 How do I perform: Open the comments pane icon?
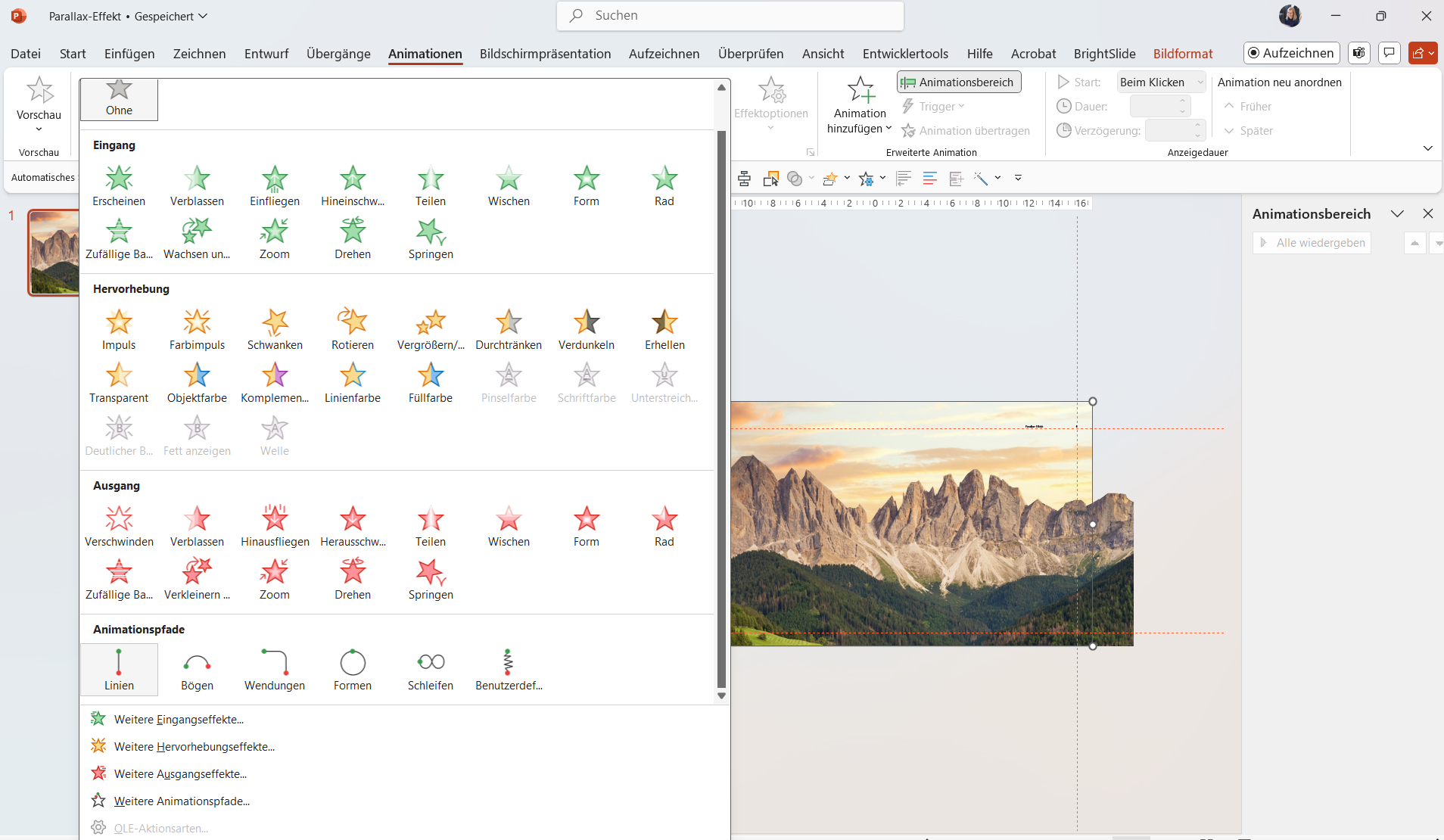pos(1390,53)
